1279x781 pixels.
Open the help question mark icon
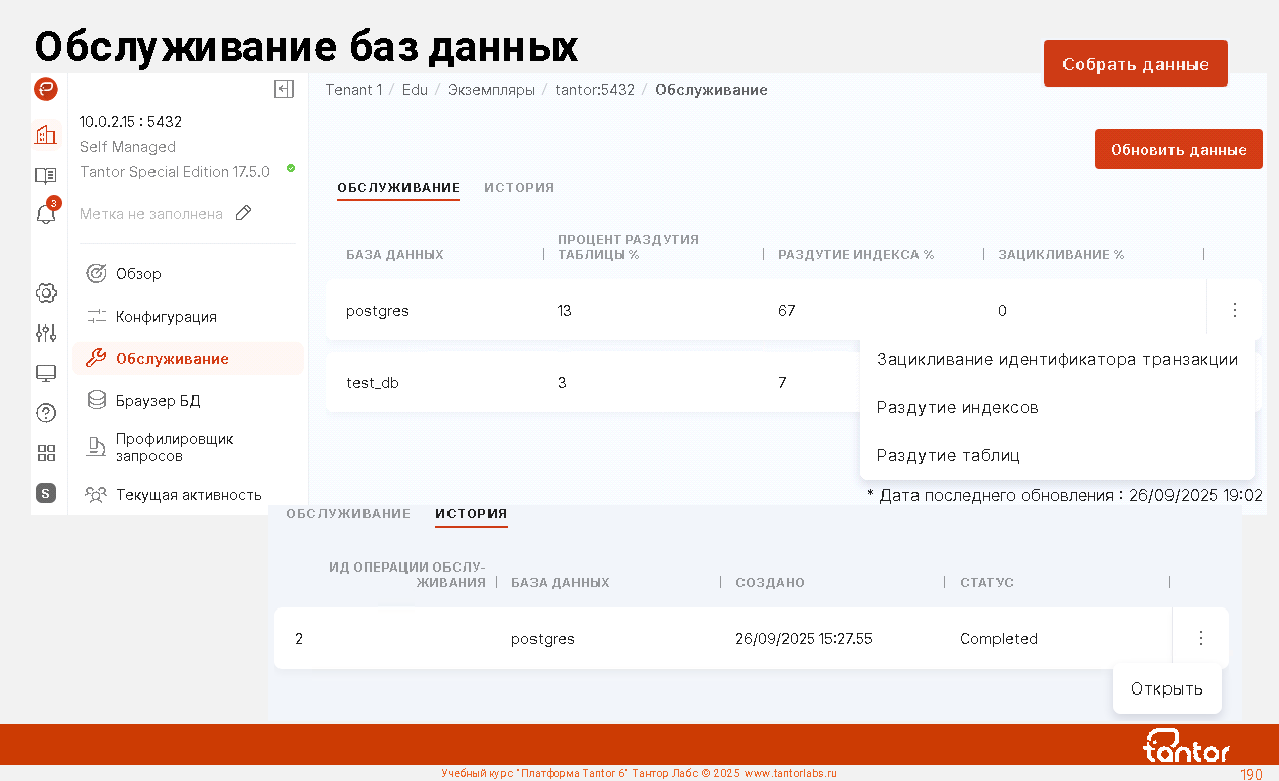point(46,412)
